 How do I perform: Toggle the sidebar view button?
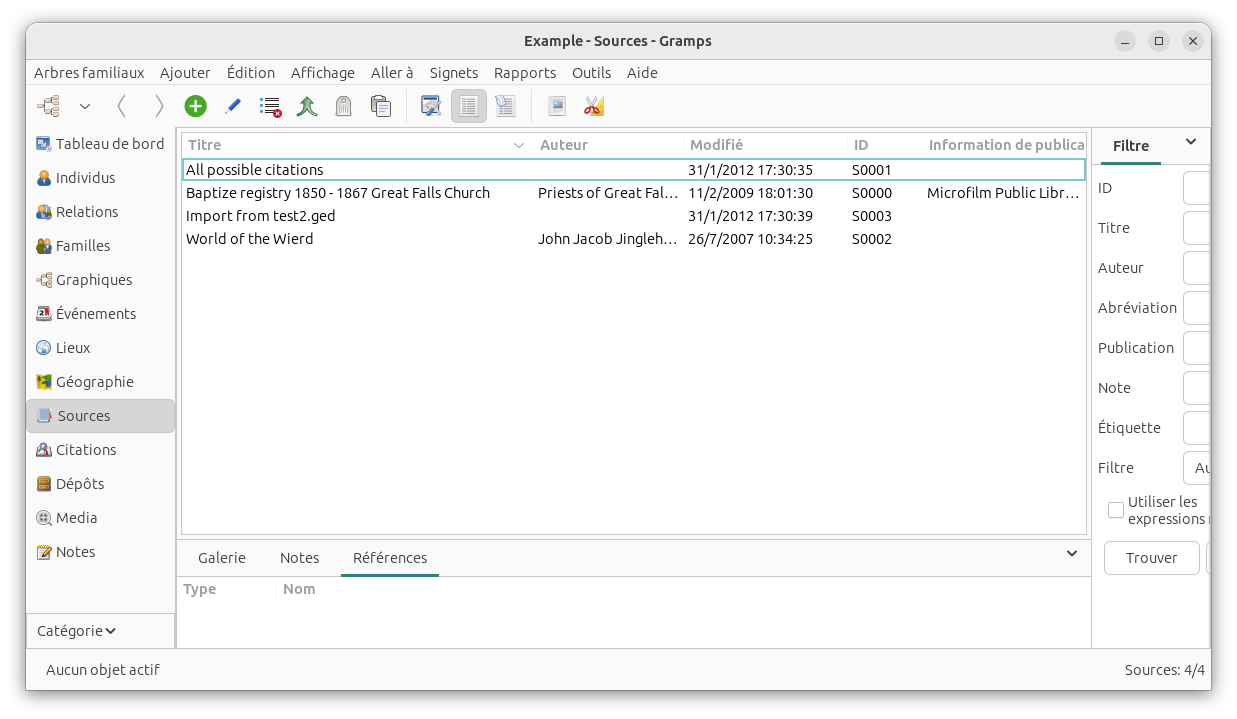click(505, 106)
